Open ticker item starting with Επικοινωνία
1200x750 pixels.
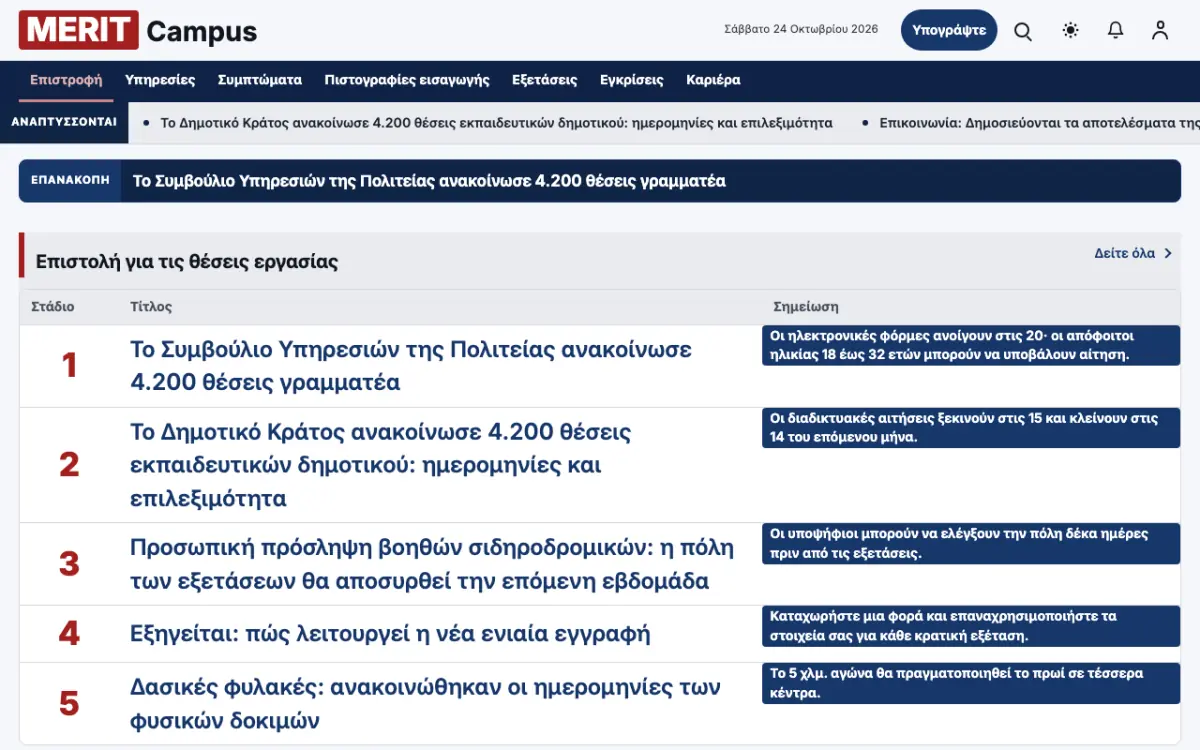coord(1039,123)
